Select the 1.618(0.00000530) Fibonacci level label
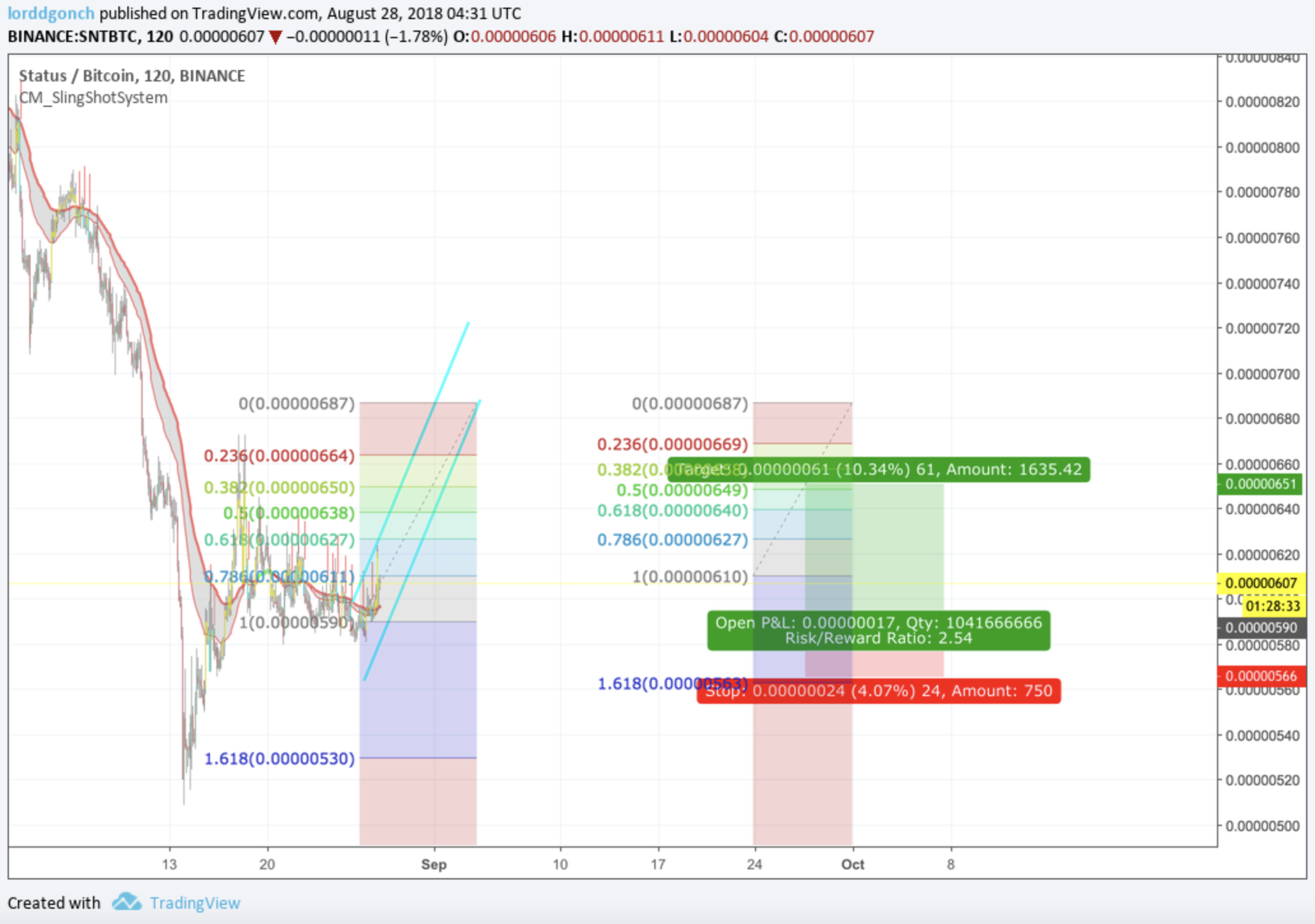The image size is (1315, 924). pos(279,759)
